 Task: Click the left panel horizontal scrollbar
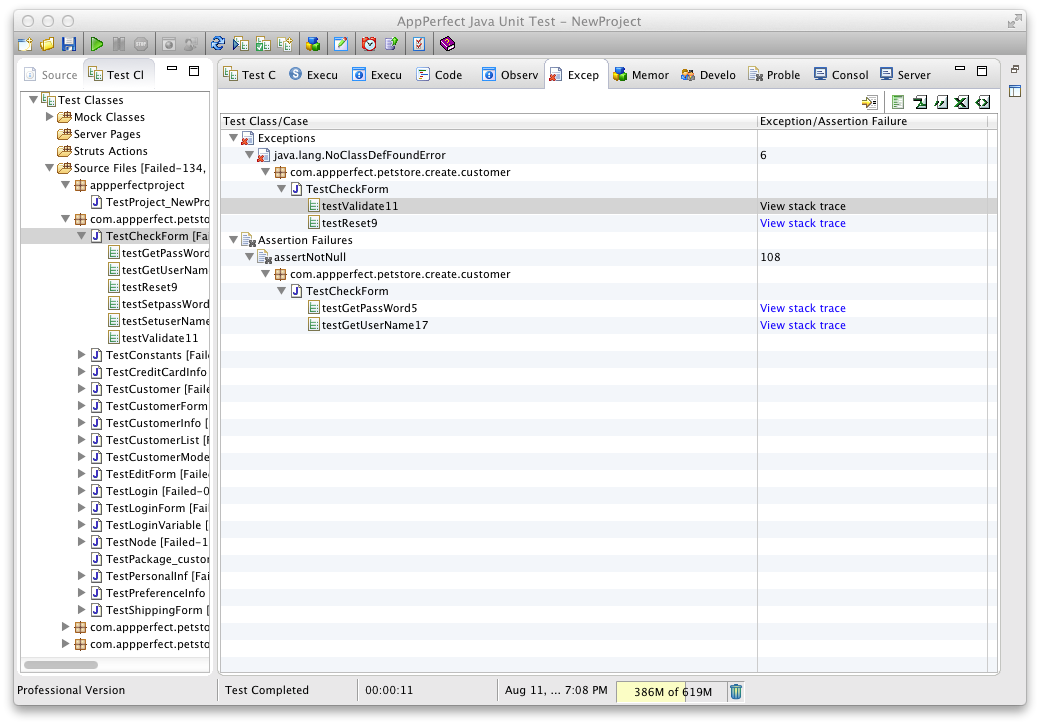click(x=60, y=665)
